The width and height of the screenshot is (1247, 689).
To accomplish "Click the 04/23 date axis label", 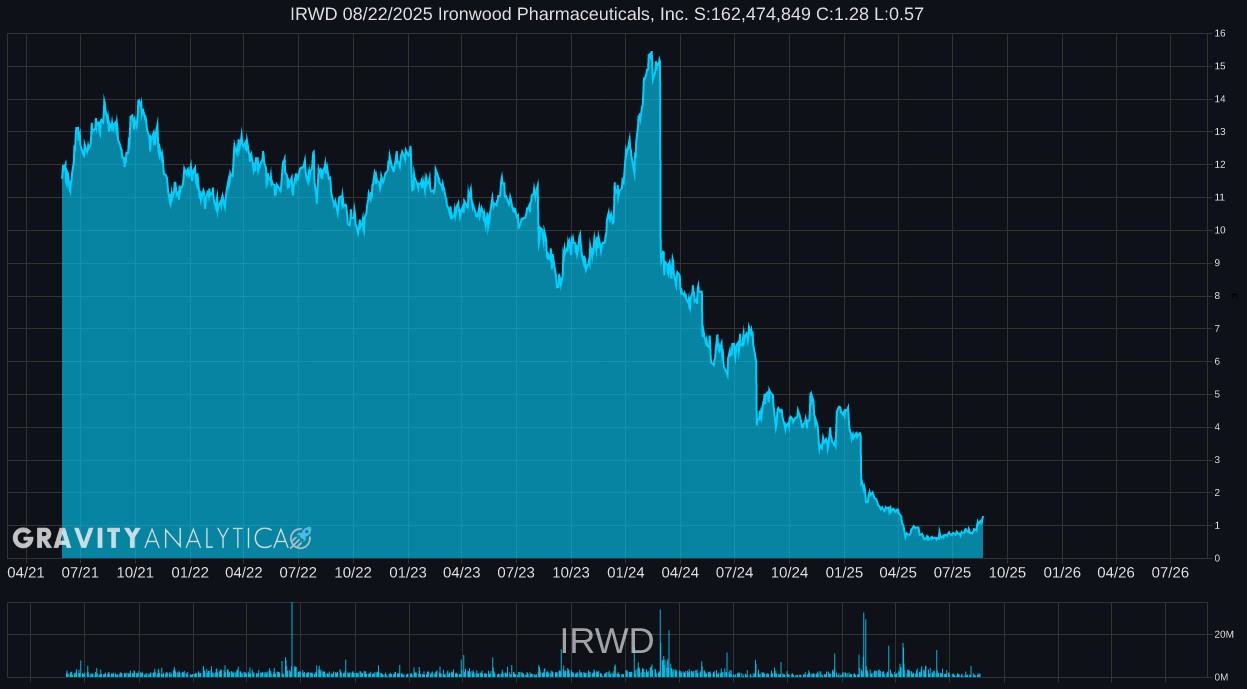I will pyautogui.click(x=462, y=572).
